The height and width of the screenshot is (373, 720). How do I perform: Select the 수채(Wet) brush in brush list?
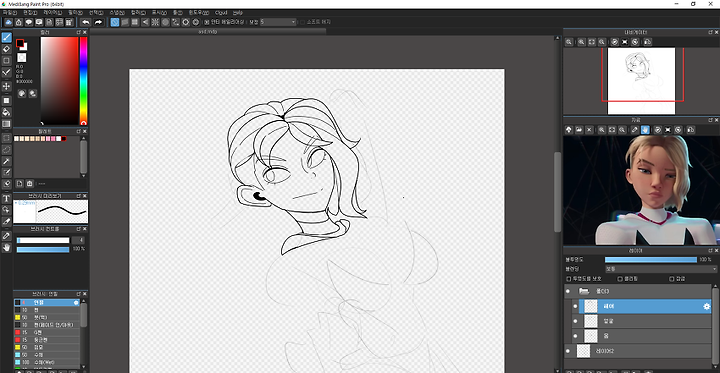[46, 362]
